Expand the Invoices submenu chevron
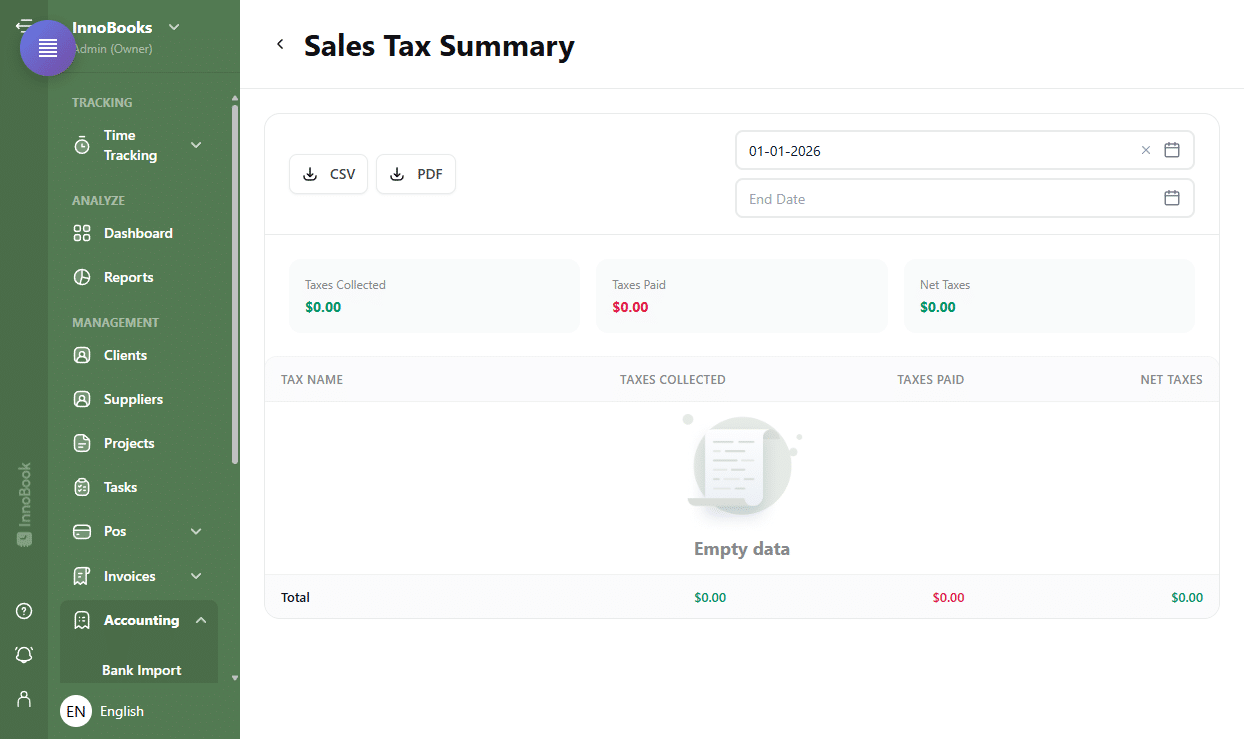Screen dimensions: 1244x739 point(196,576)
